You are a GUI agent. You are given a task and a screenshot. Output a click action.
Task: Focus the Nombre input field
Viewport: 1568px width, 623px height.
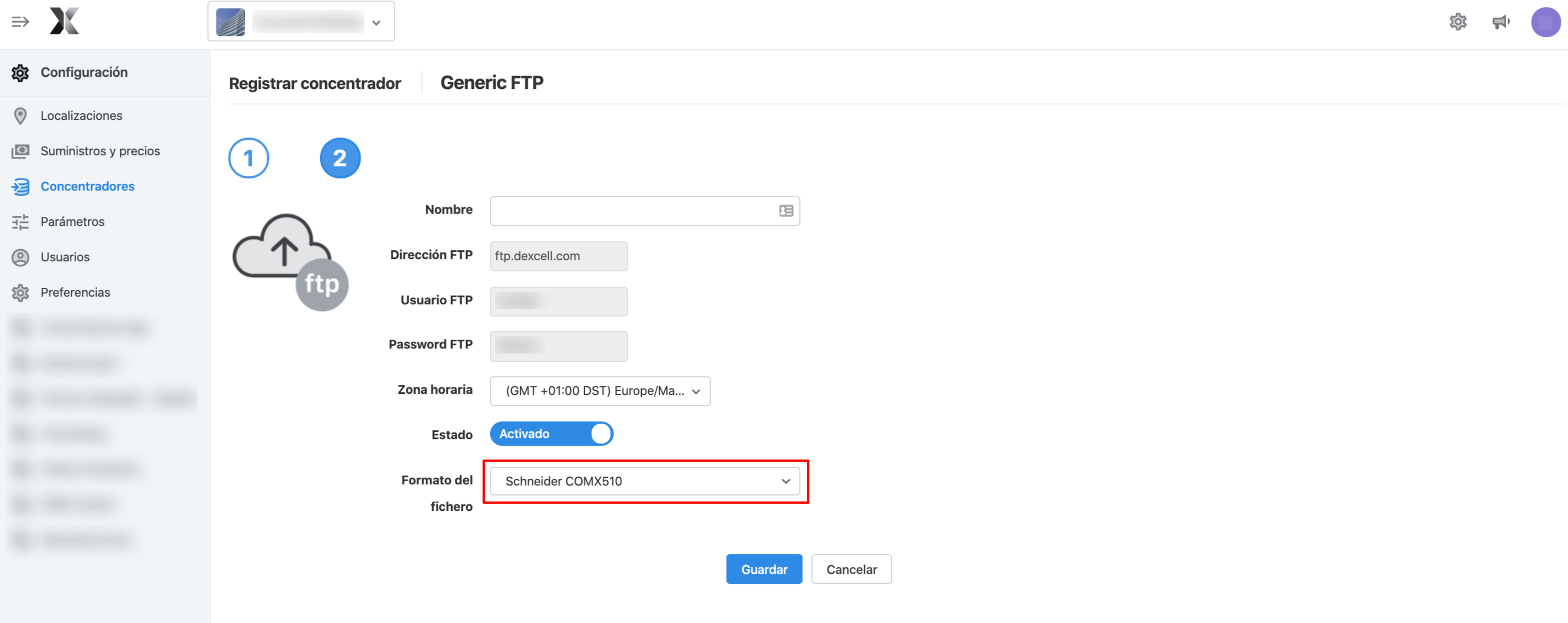tap(645, 211)
